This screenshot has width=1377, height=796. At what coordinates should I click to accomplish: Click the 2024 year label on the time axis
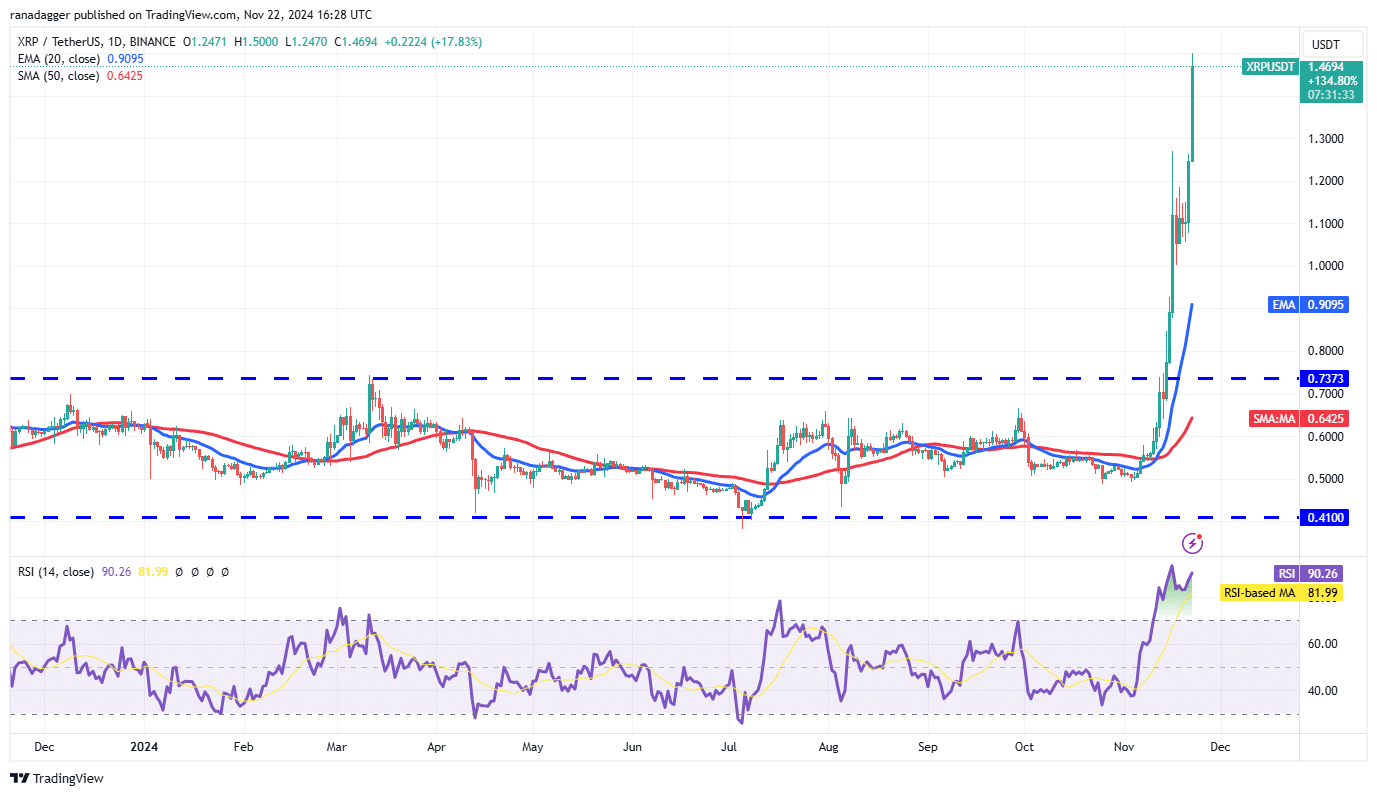pyautogui.click(x=144, y=747)
